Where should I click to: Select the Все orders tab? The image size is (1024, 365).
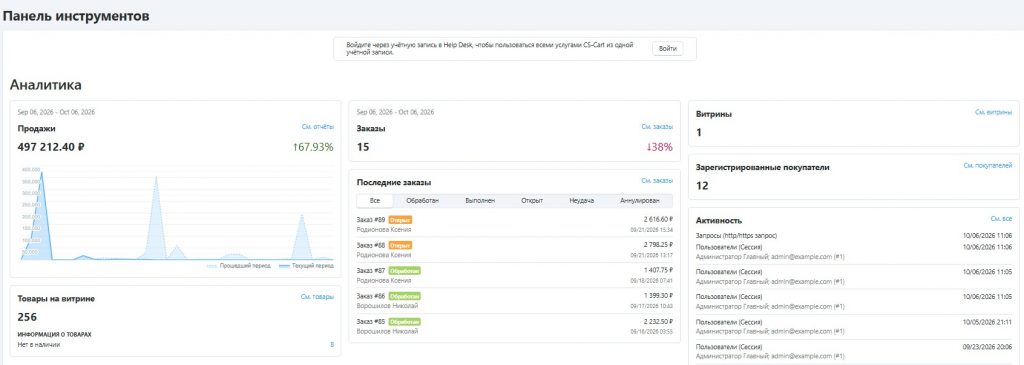(375, 200)
